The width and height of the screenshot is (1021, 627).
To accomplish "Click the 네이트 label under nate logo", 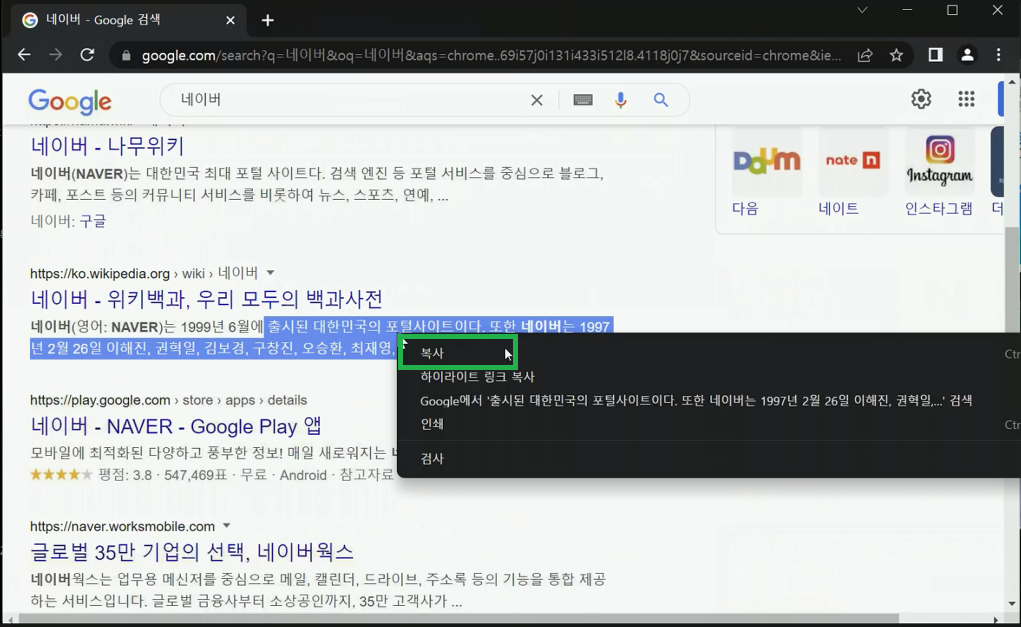I will coord(838,208).
